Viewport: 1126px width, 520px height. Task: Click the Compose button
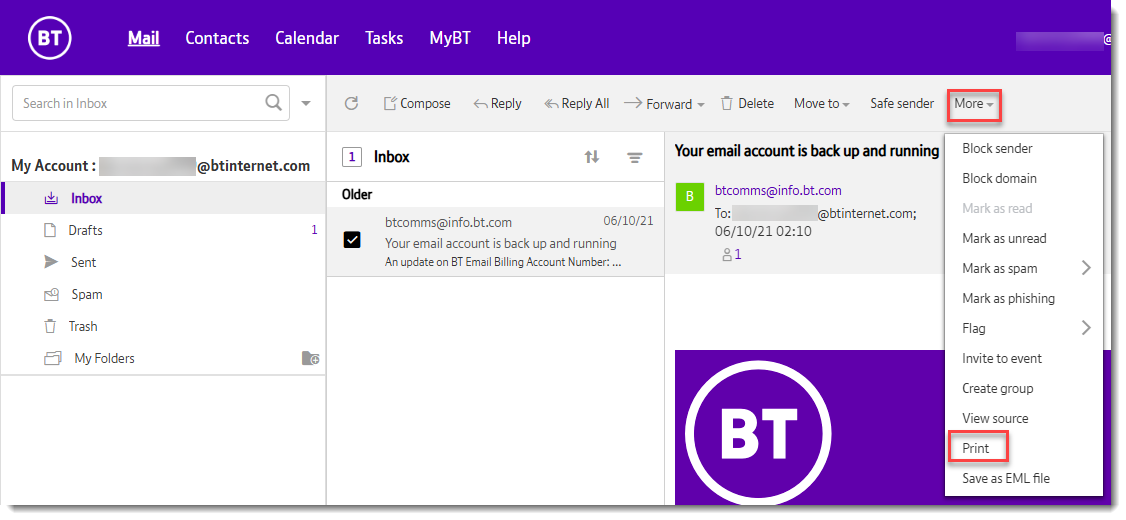pyautogui.click(x=417, y=103)
